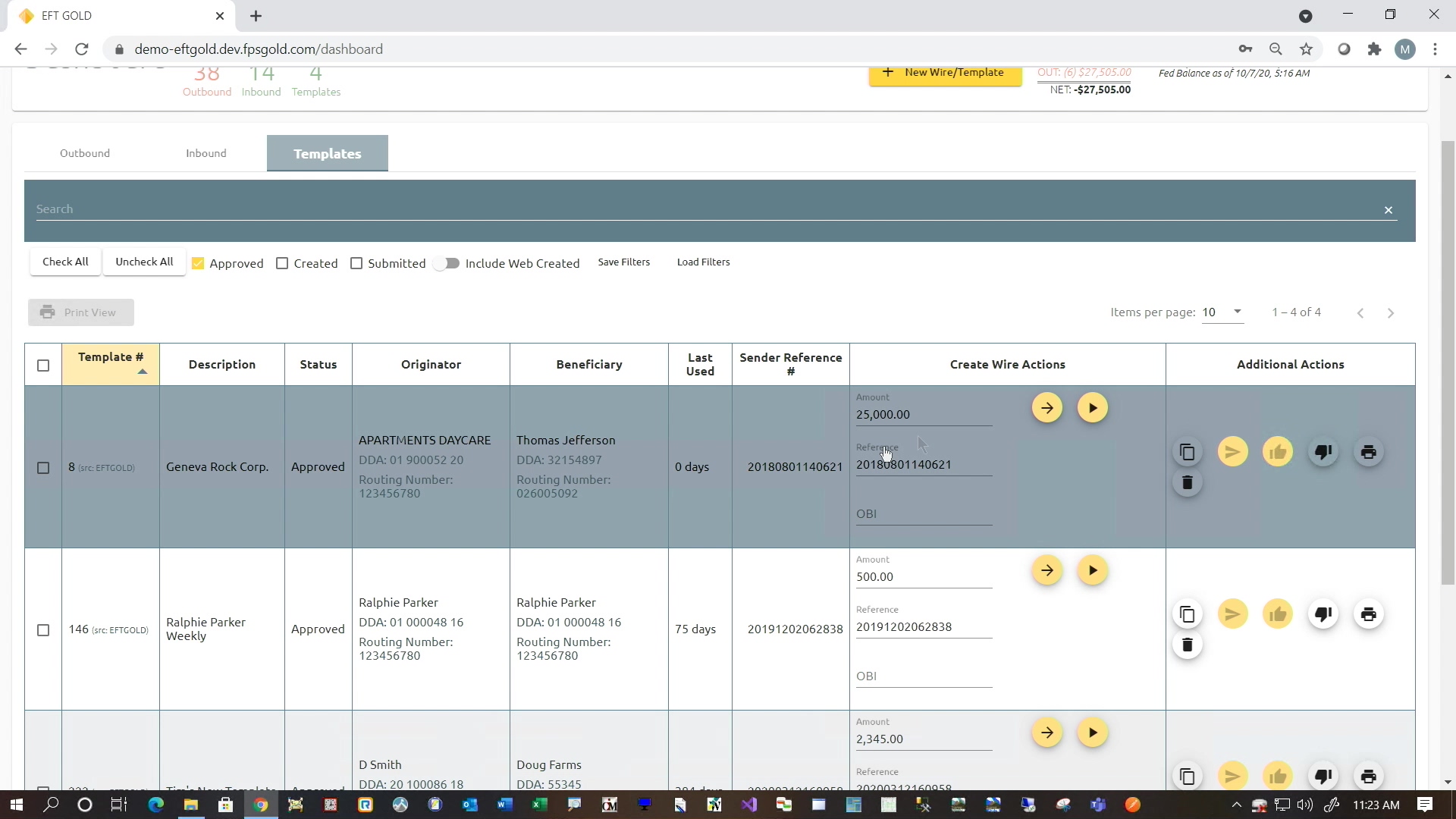Click the forward arrow create wire icon for bottom template
This screenshot has height=819, width=1456.
coord(1048,732)
